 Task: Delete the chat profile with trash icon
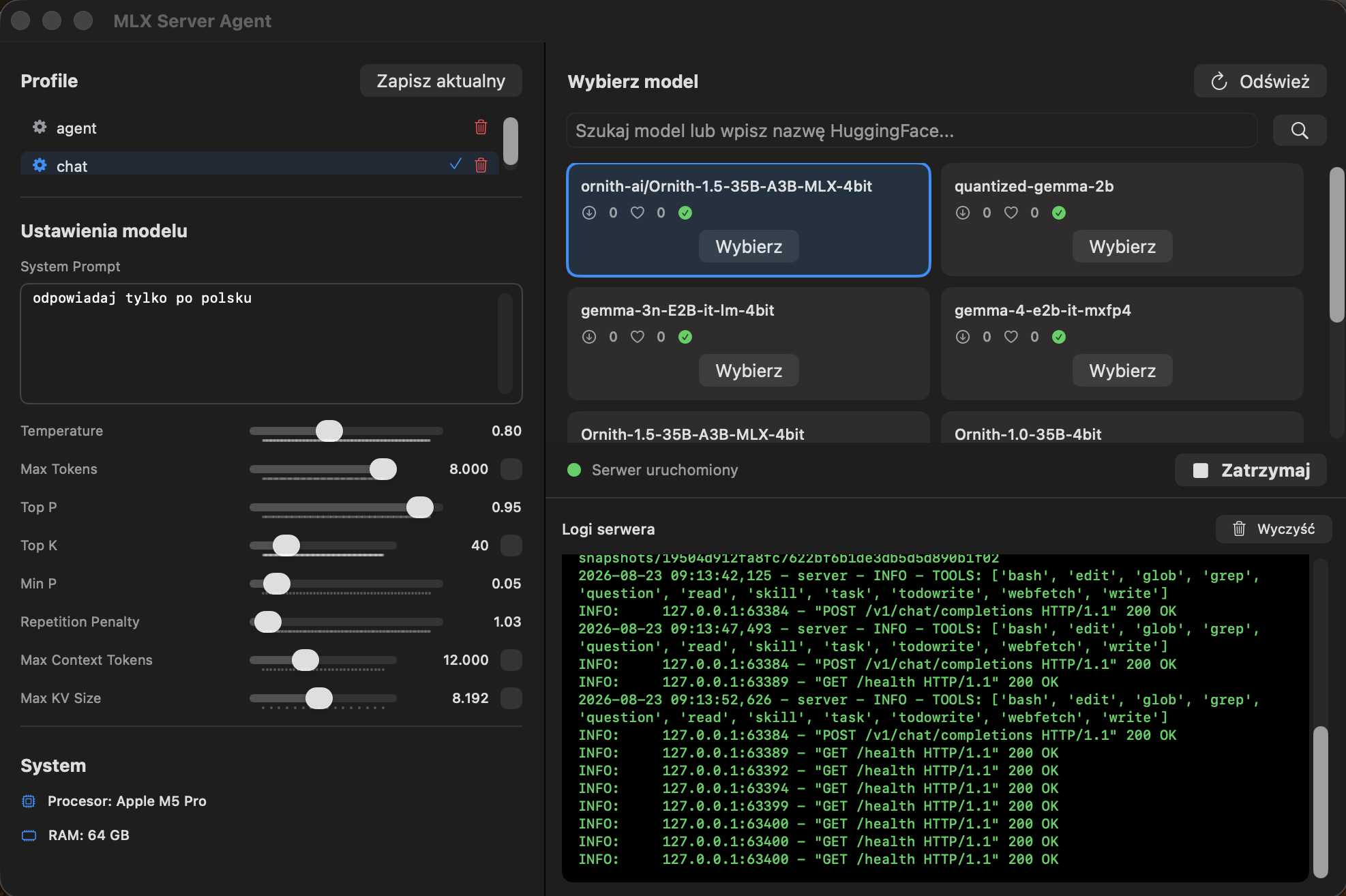(481, 165)
